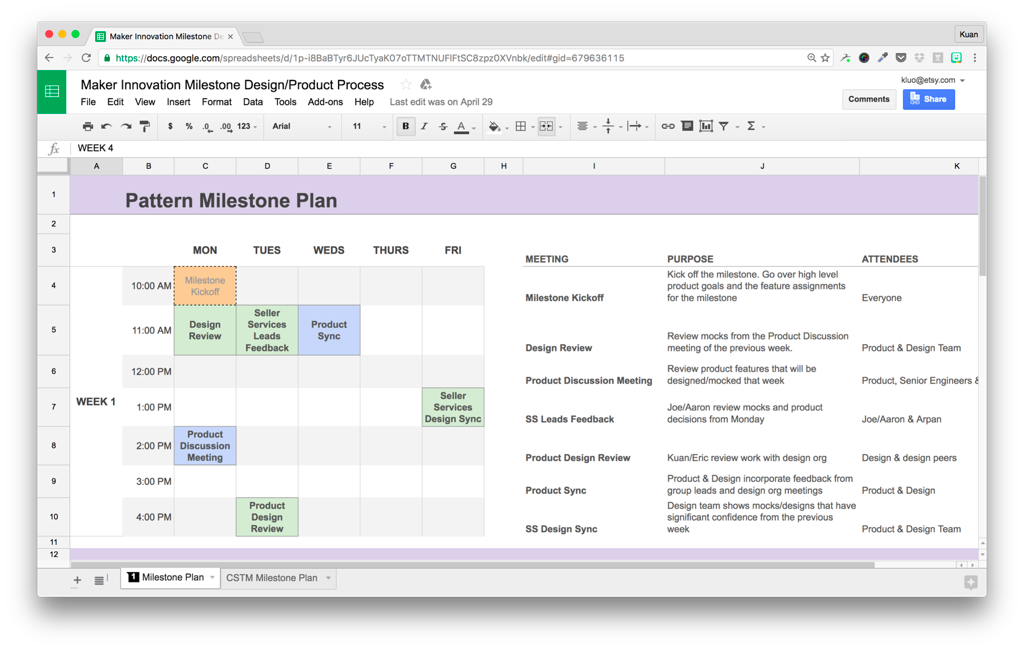Click the Comments button
Viewport: 1024px width, 650px height.
click(x=869, y=99)
